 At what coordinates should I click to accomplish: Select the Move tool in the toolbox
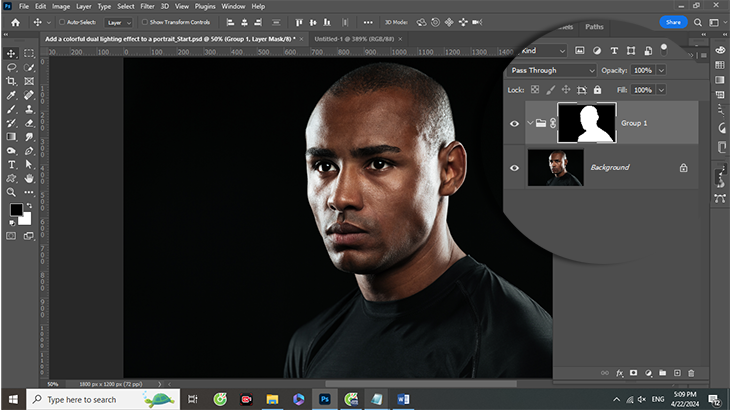click(11, 53)
